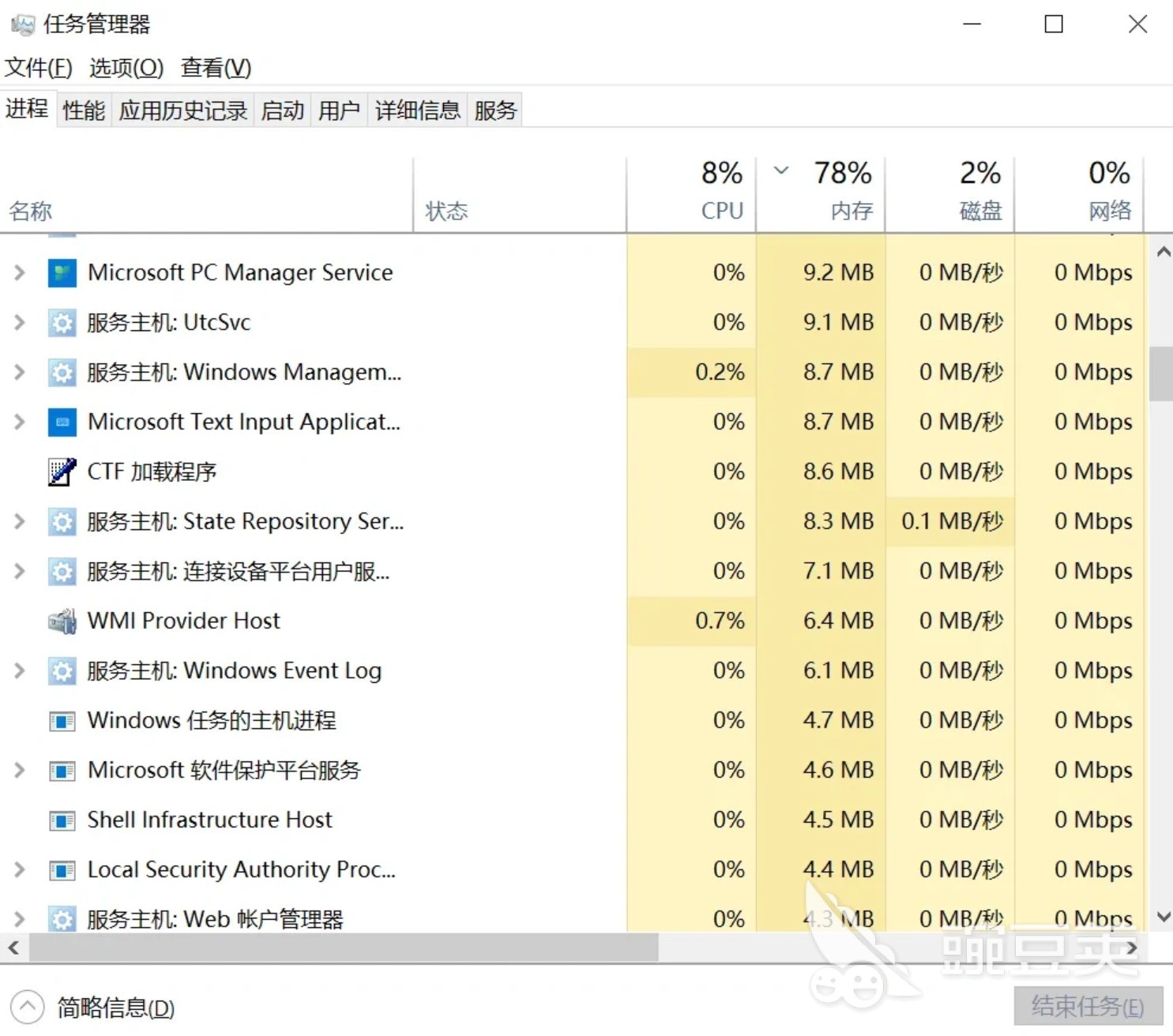
Task: Click the 0.2% CPU value
Action: (720, 373)
